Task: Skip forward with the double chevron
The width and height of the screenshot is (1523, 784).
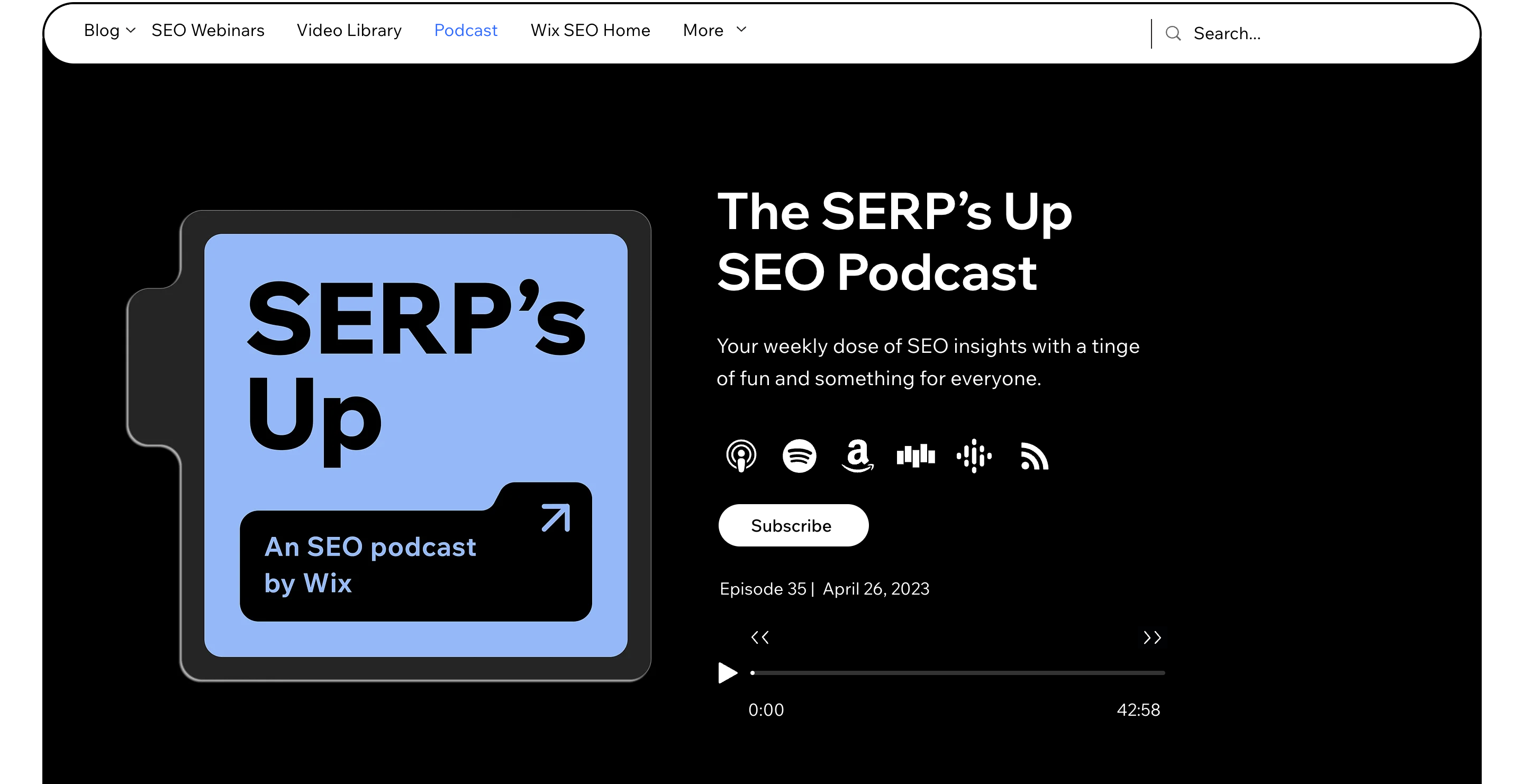Action: 1152,637
